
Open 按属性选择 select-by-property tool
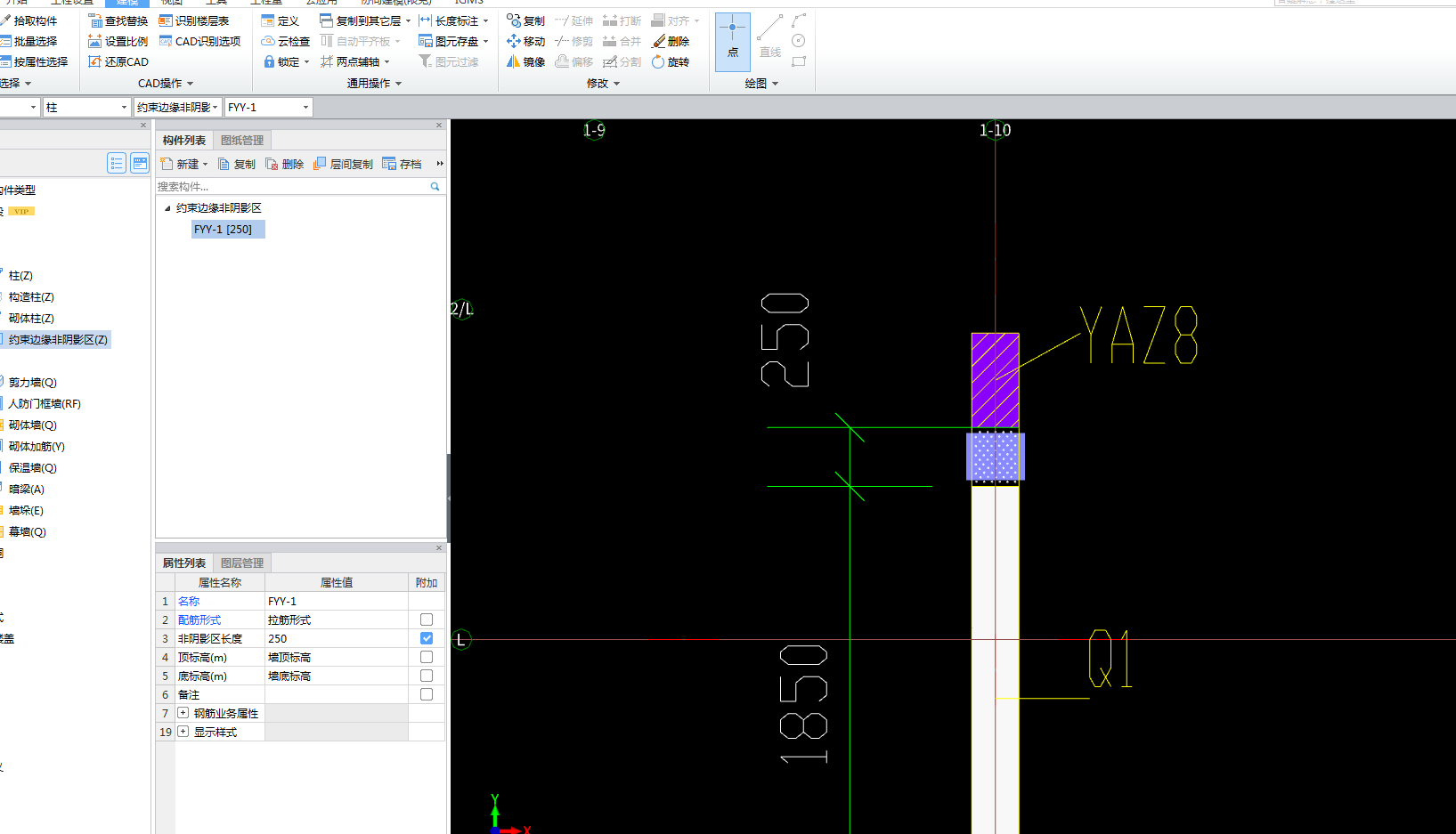pos(34,61)
